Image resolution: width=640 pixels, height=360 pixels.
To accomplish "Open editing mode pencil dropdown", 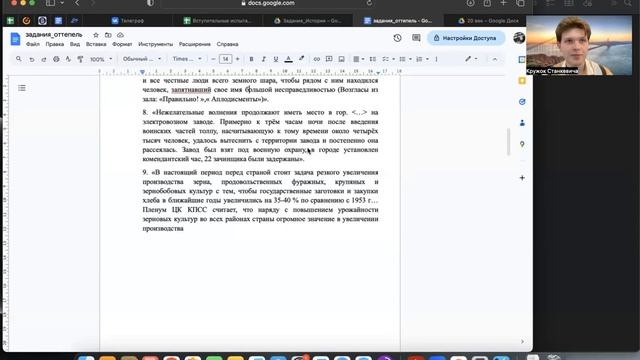I will [x=471, y=59].
